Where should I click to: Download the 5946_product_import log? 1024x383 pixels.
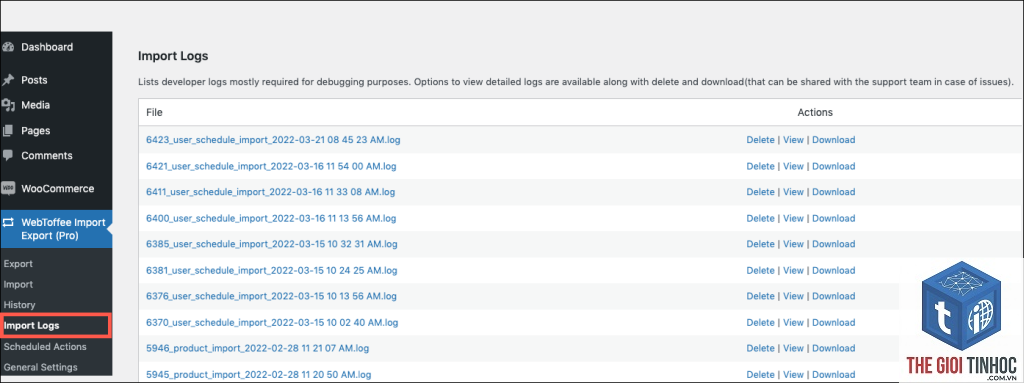coord(833,348)
